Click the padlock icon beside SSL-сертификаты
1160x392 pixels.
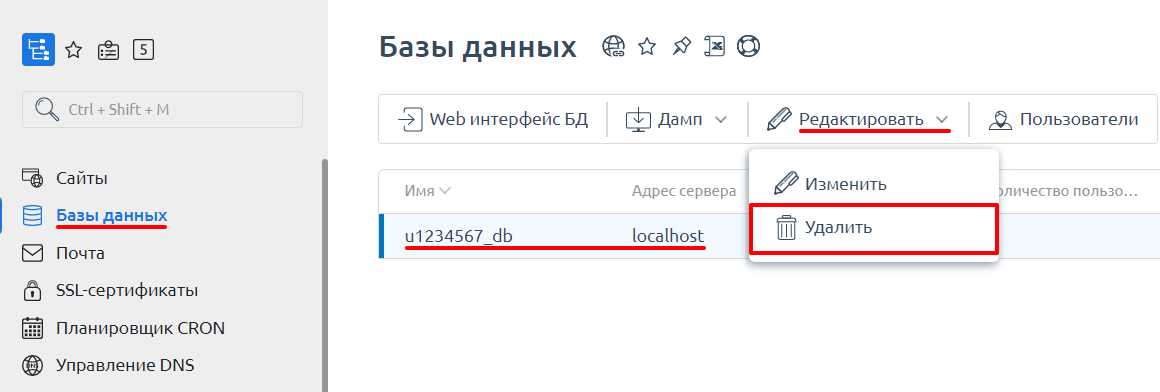pos(33,291)
